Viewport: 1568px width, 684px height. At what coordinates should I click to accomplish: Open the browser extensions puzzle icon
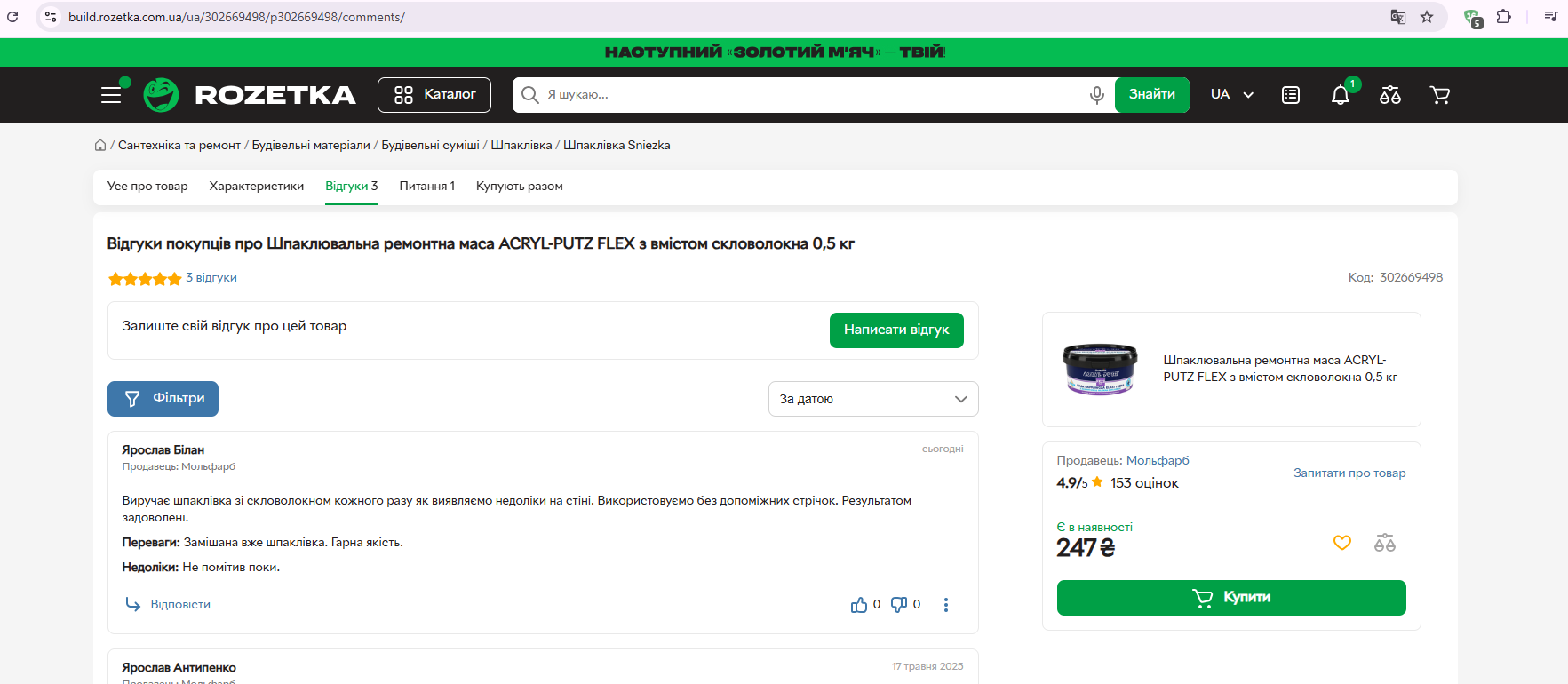click(1503, 17)
